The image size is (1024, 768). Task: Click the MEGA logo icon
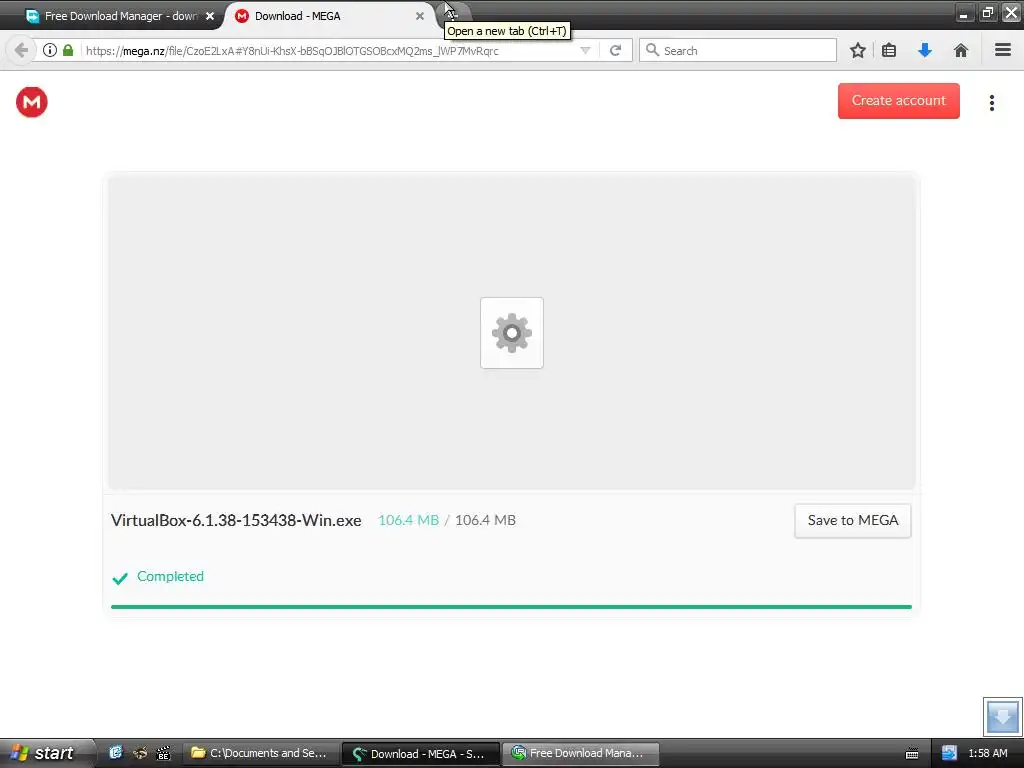31,102
